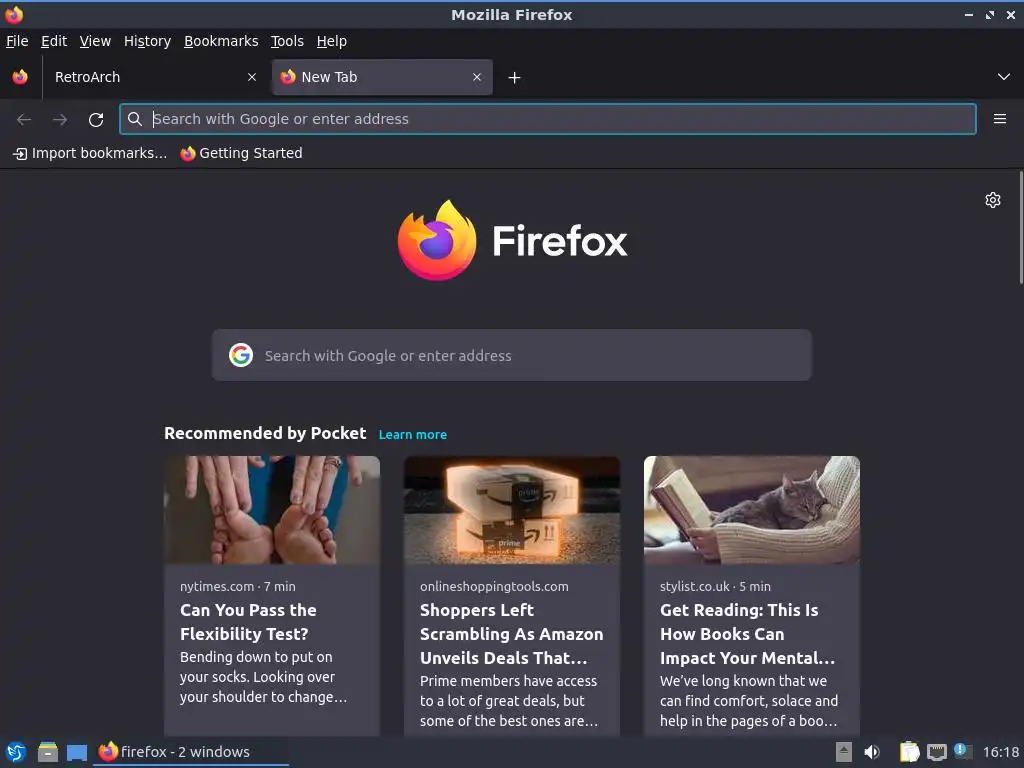Viewport: 1024px width, 768px height.
Task: Click the nytimes.com · 7 min source text
Action: (x=238, y=586)
